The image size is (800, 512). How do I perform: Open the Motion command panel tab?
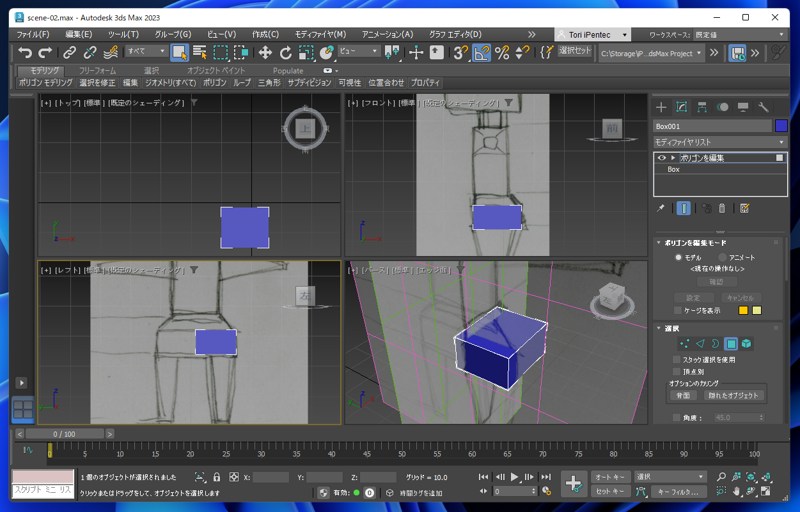(722, 107)
